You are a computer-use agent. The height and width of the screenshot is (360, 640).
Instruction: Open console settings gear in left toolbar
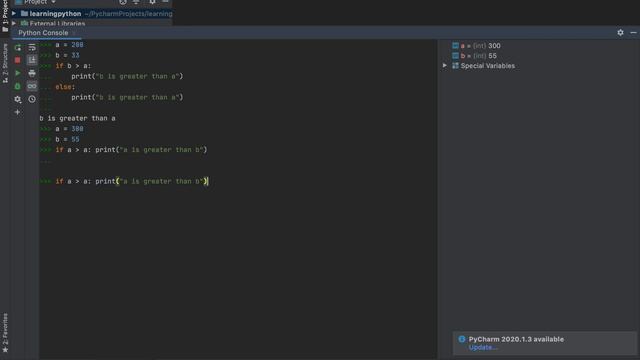(x=18, y=99)
